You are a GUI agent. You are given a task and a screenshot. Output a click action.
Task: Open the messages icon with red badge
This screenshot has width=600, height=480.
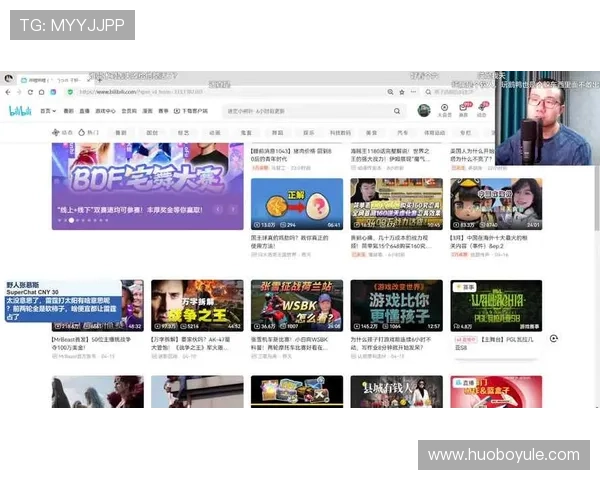[464, 110]
